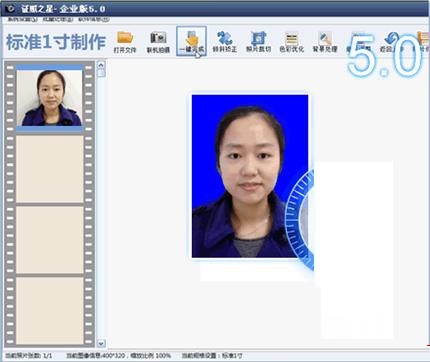Screen dimensions: 430x362
Task: Click the status bar photo count 1/1
Action: pyautogui.click(x=29, y=356)
